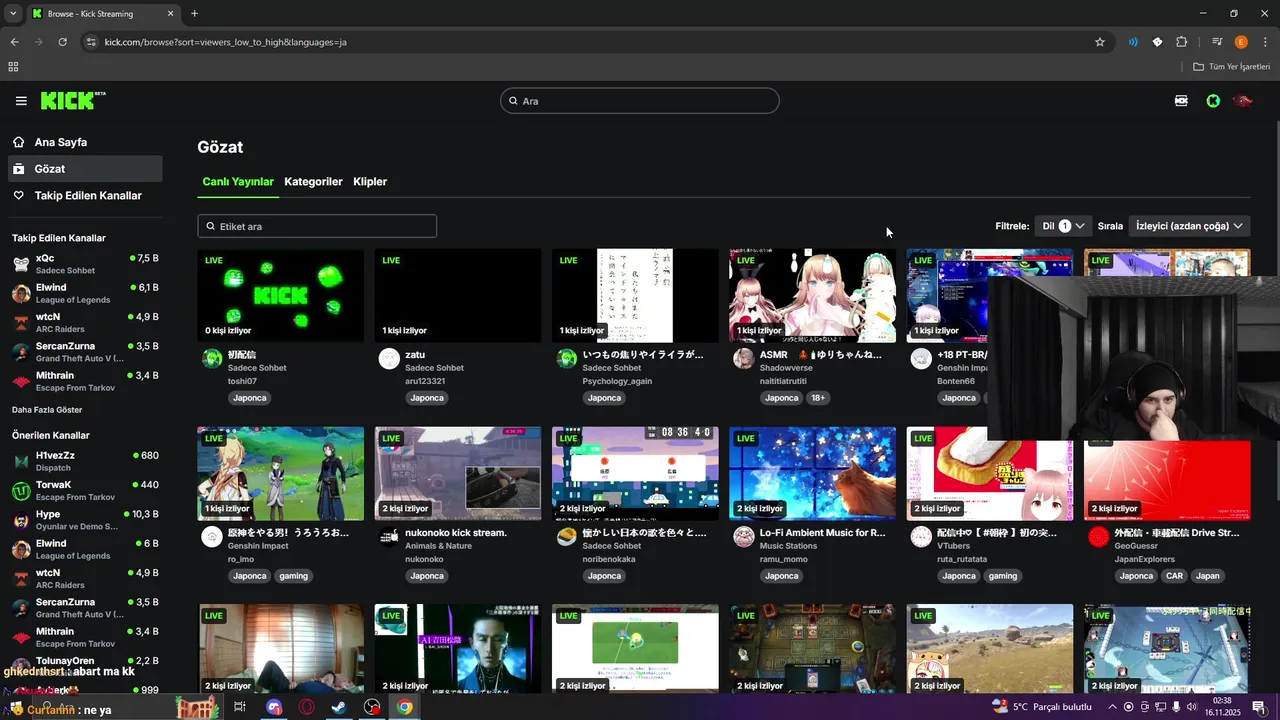The height and width of the screenshot is (720, 1280).
Task: Open the user profile avatar in header
Action: pos(1243,101)
